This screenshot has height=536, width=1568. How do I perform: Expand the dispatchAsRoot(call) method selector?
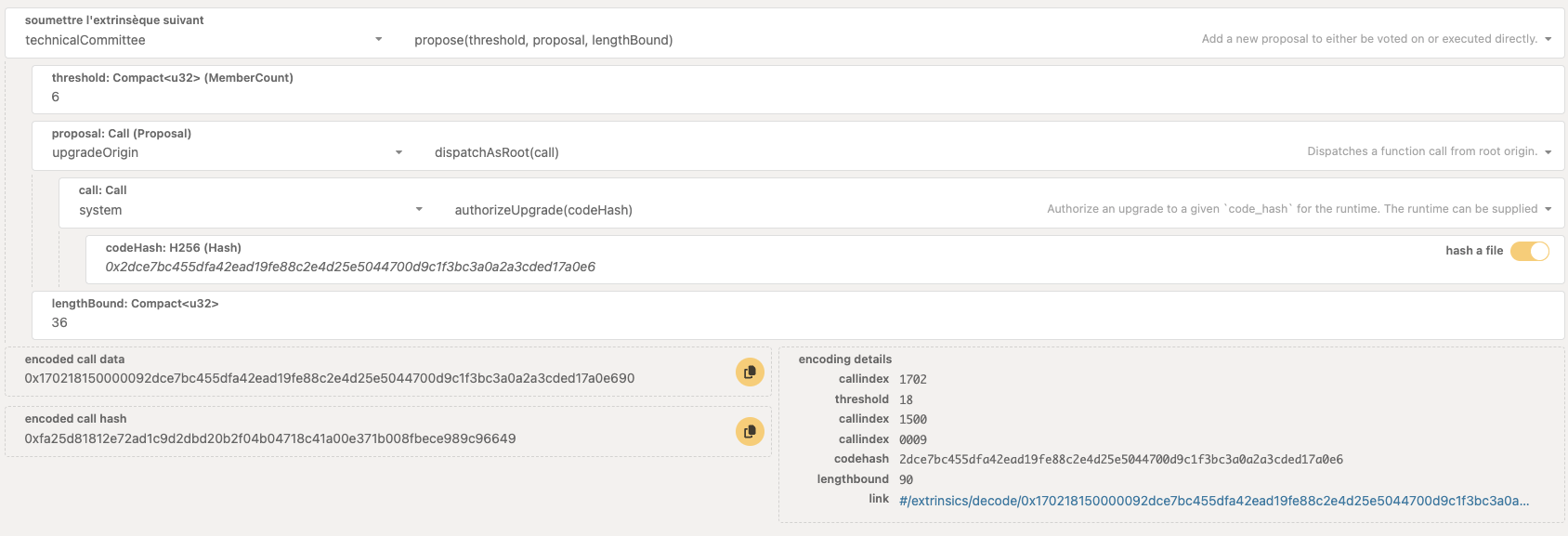pyautogui.click(x=992, y=152)
